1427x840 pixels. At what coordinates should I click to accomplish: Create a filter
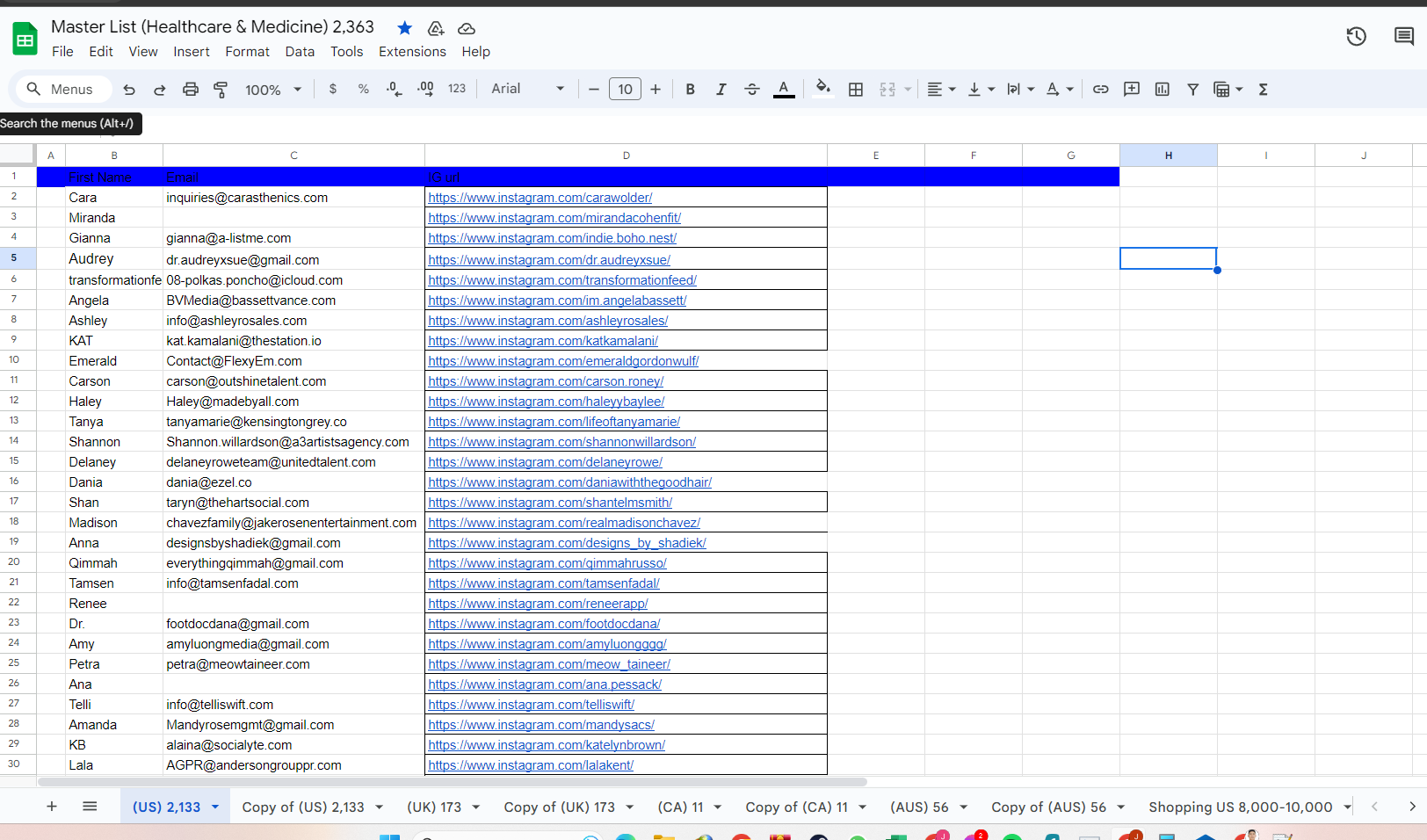[1193, 90]
